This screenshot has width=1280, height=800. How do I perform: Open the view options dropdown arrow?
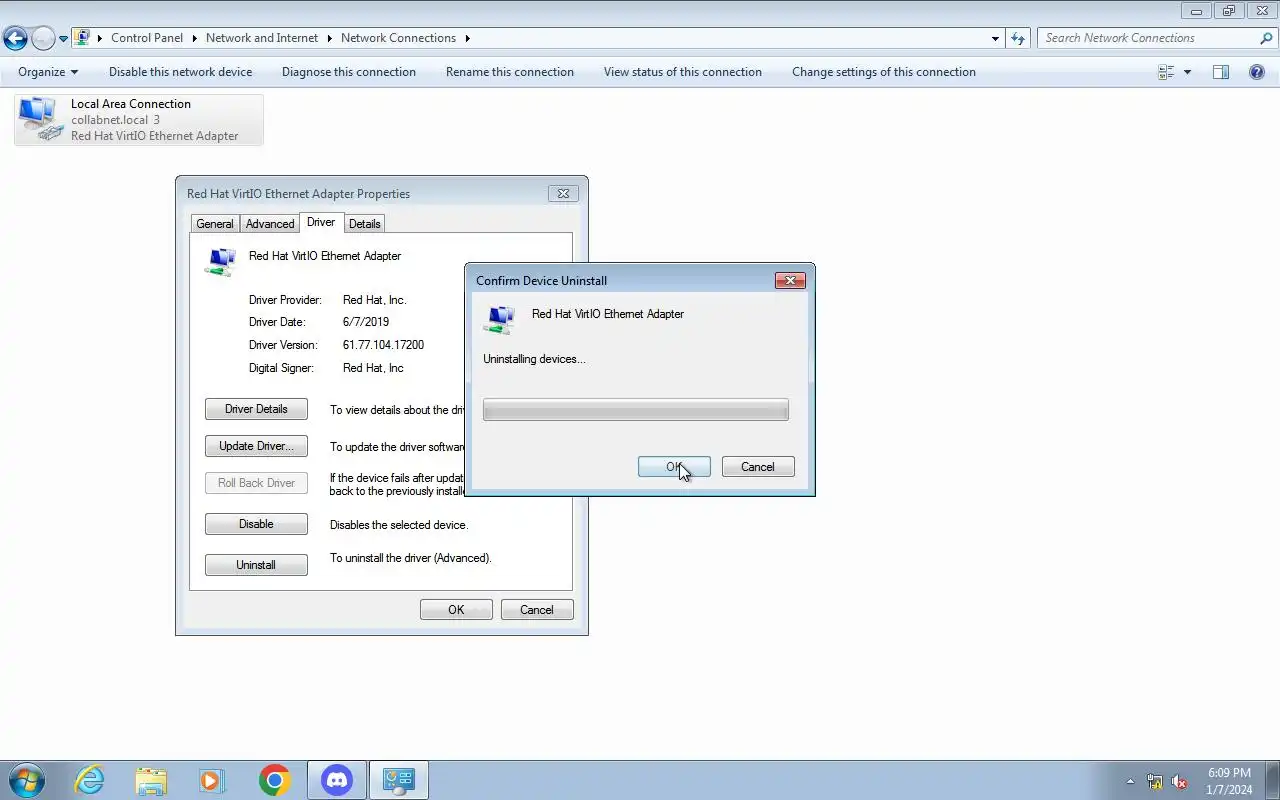pos(1187,72)
